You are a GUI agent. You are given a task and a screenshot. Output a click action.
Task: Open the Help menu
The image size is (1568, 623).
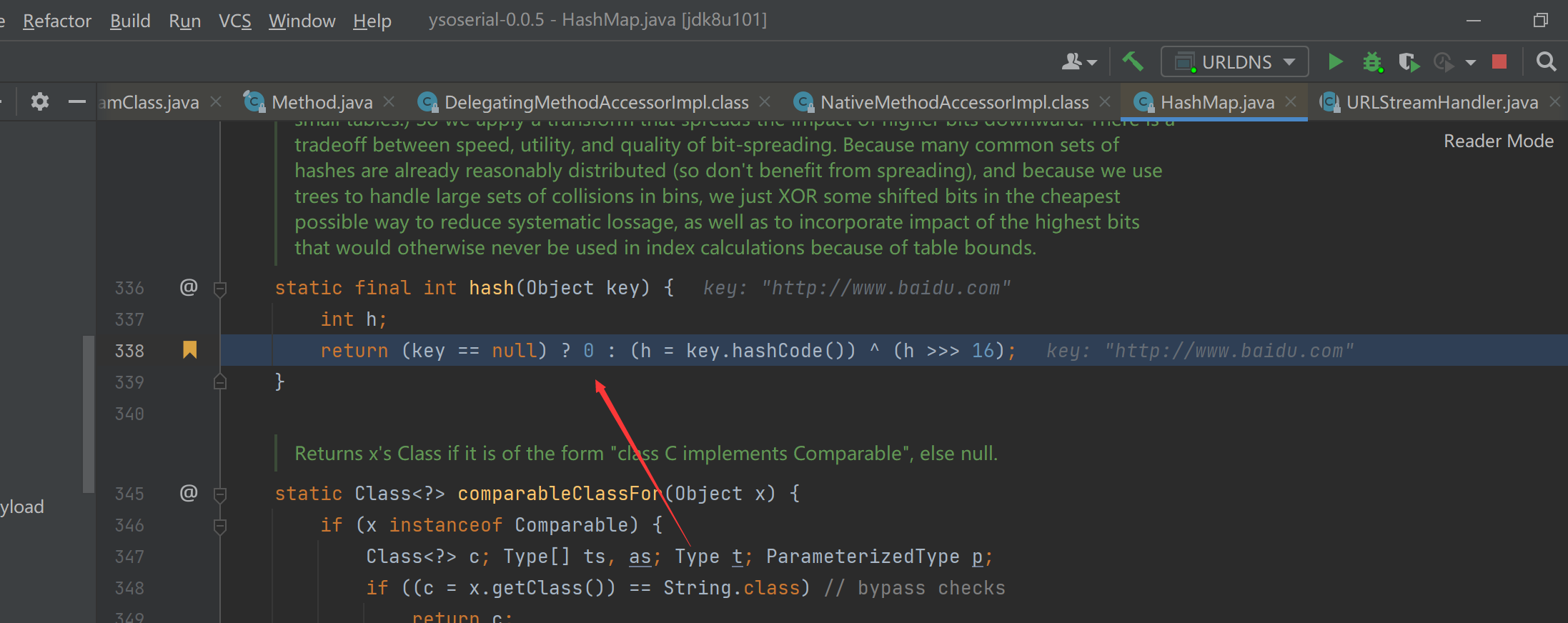pos(372,21)
